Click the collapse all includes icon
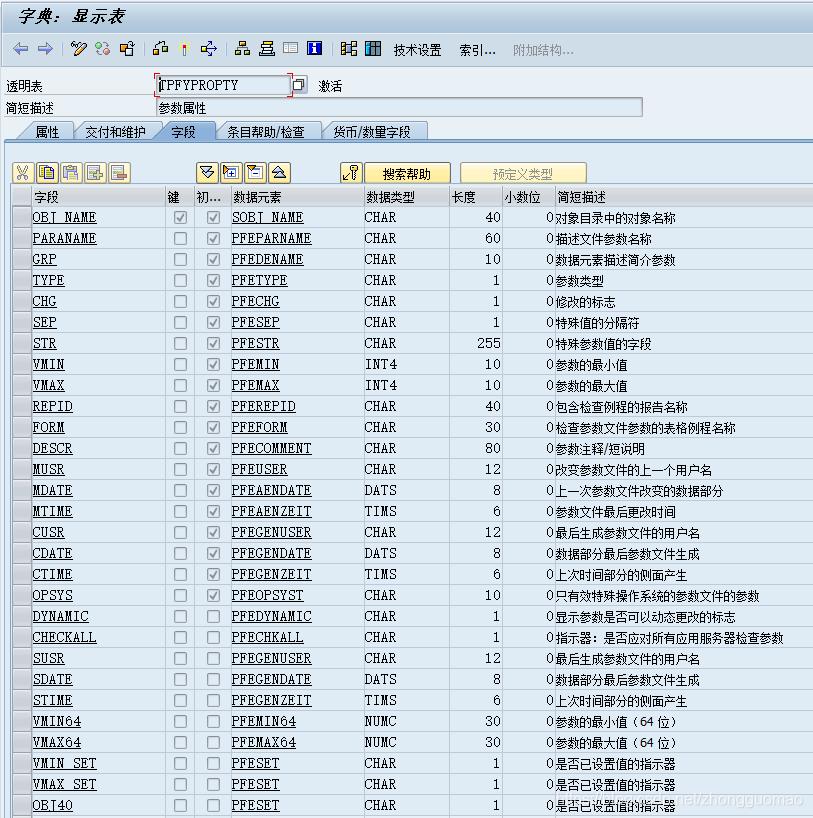This screenshot has height=818, width=813. click(279, 173)
